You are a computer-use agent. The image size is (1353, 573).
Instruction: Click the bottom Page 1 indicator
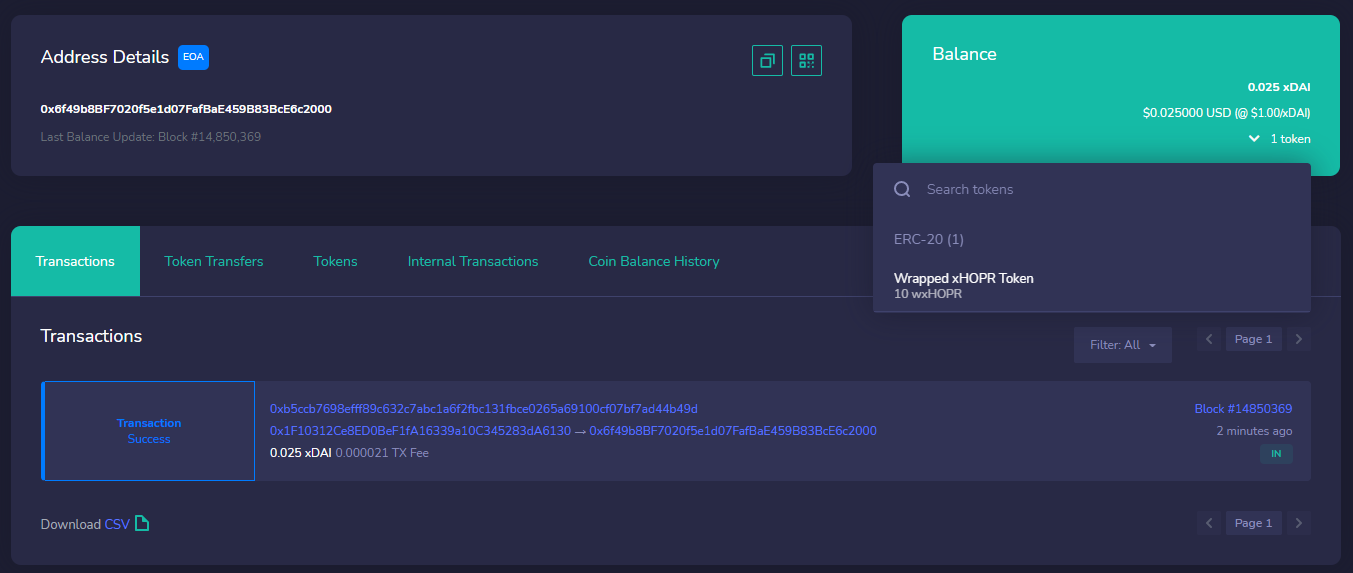[x=1254, y=523]
